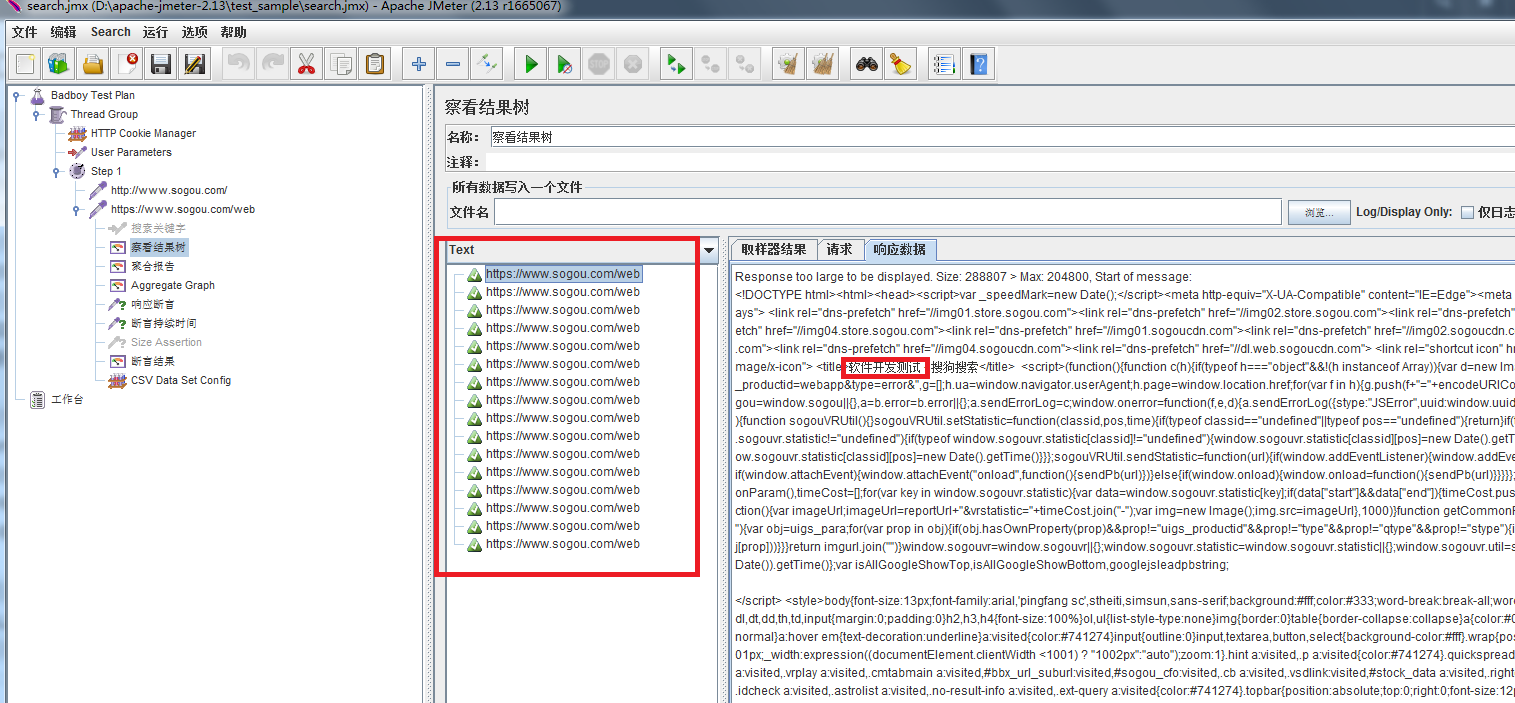Open the Search menu
Image resolution: width=1515 pixels, height=703 pixels.
point(111,32)
